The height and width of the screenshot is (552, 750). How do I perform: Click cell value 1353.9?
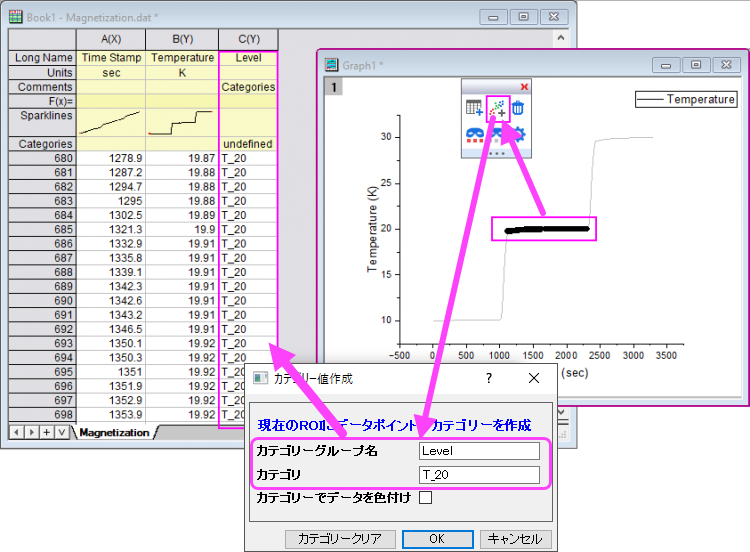[111, 415]
